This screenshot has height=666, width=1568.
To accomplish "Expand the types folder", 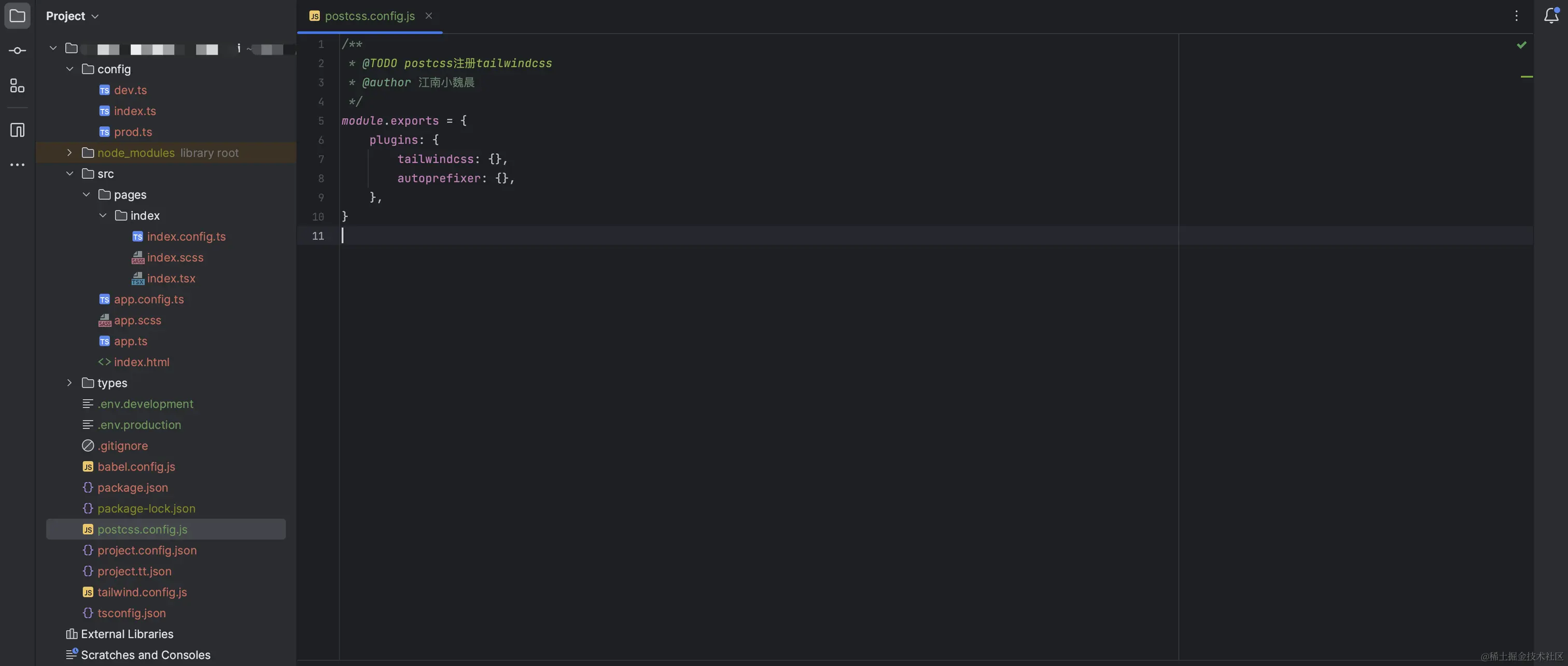I will [x=69, y=383].
